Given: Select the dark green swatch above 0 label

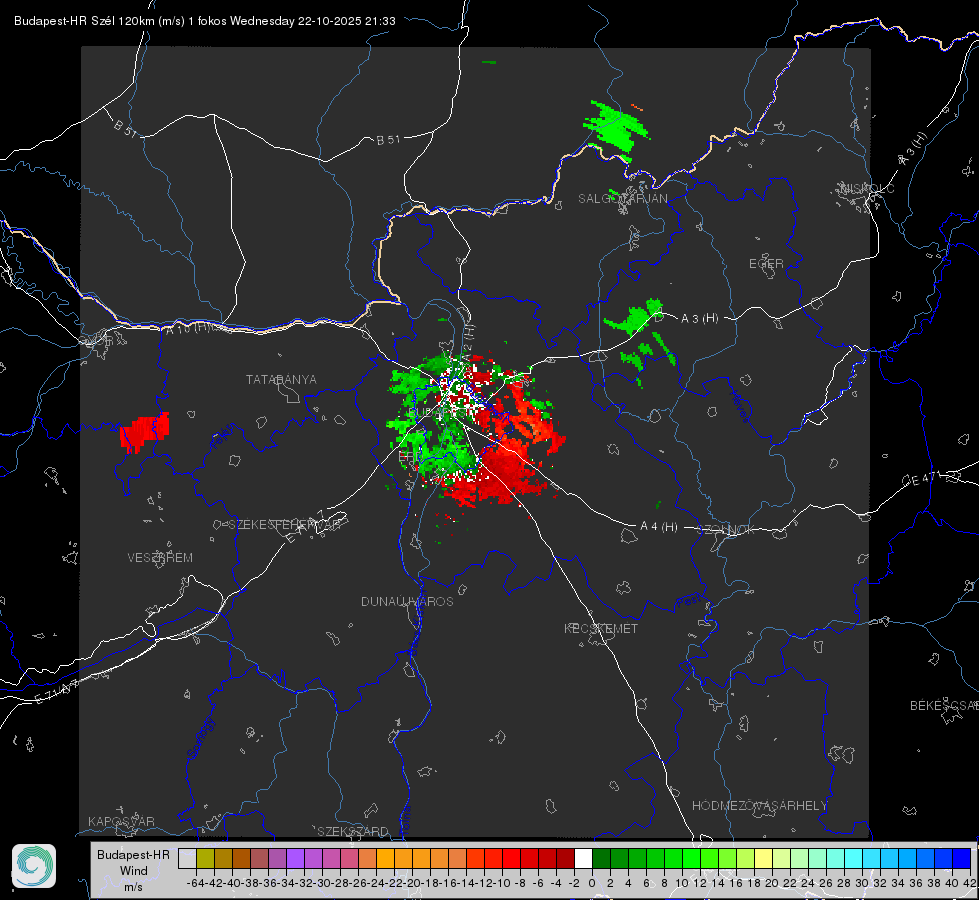Looking at the screenshot, I should tap(601, 858).
